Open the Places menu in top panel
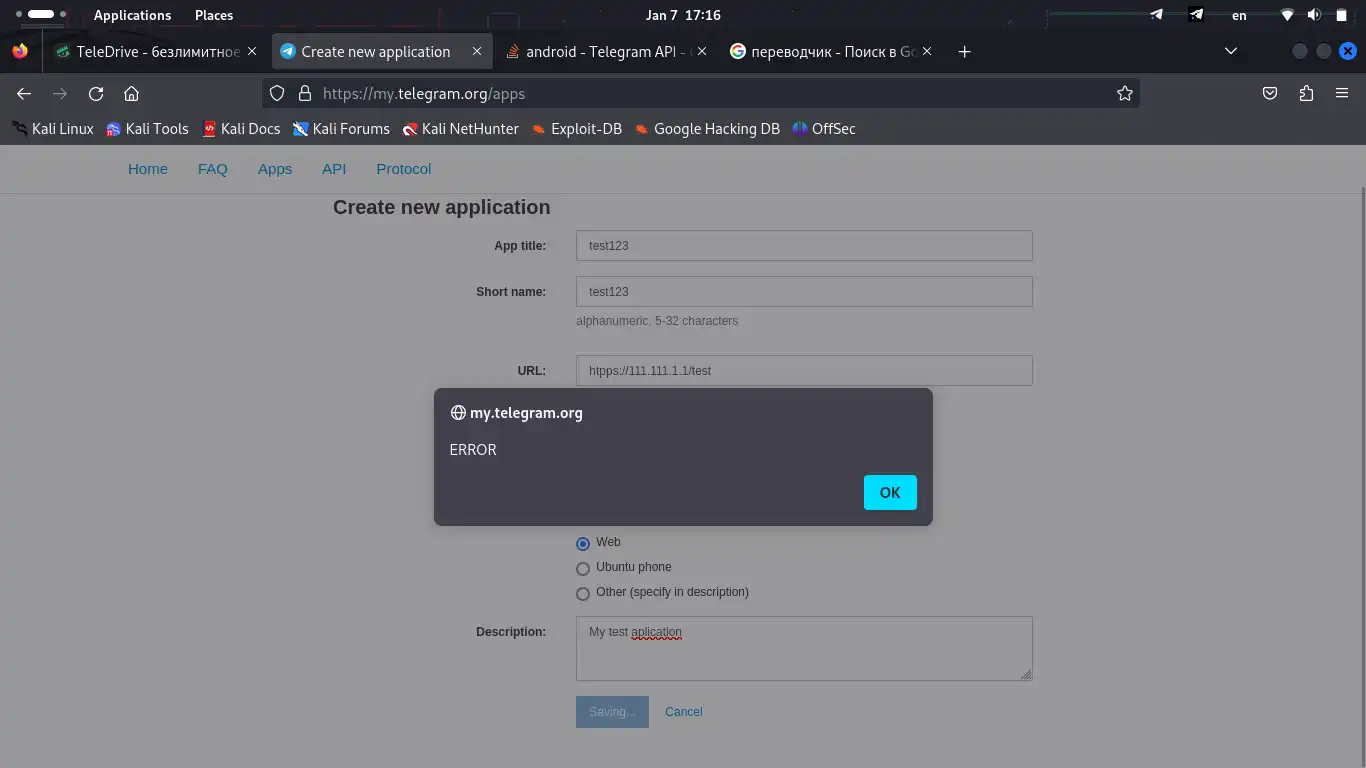 (x=214, y=15)
